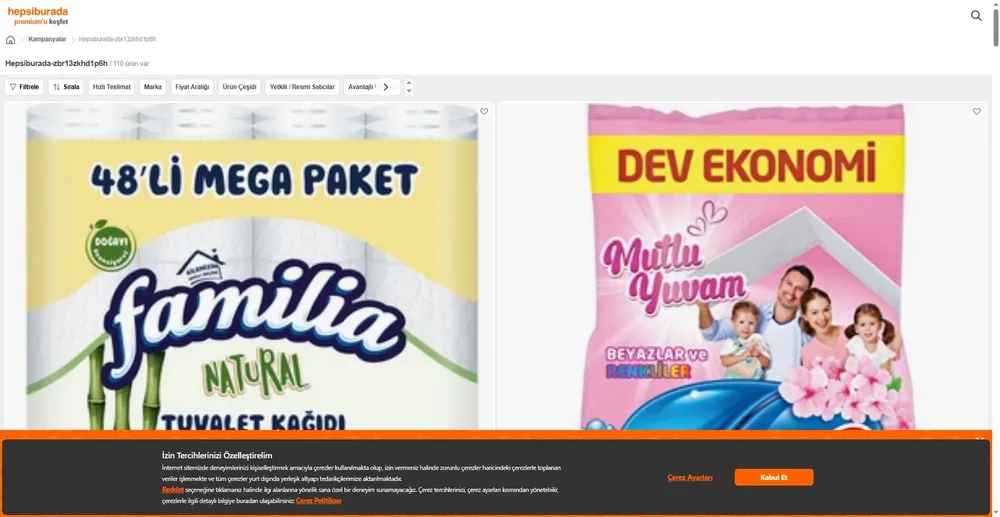Open the Filtrele filter button
This screenshot has height=517, width=1000.
tap(24, 87)
